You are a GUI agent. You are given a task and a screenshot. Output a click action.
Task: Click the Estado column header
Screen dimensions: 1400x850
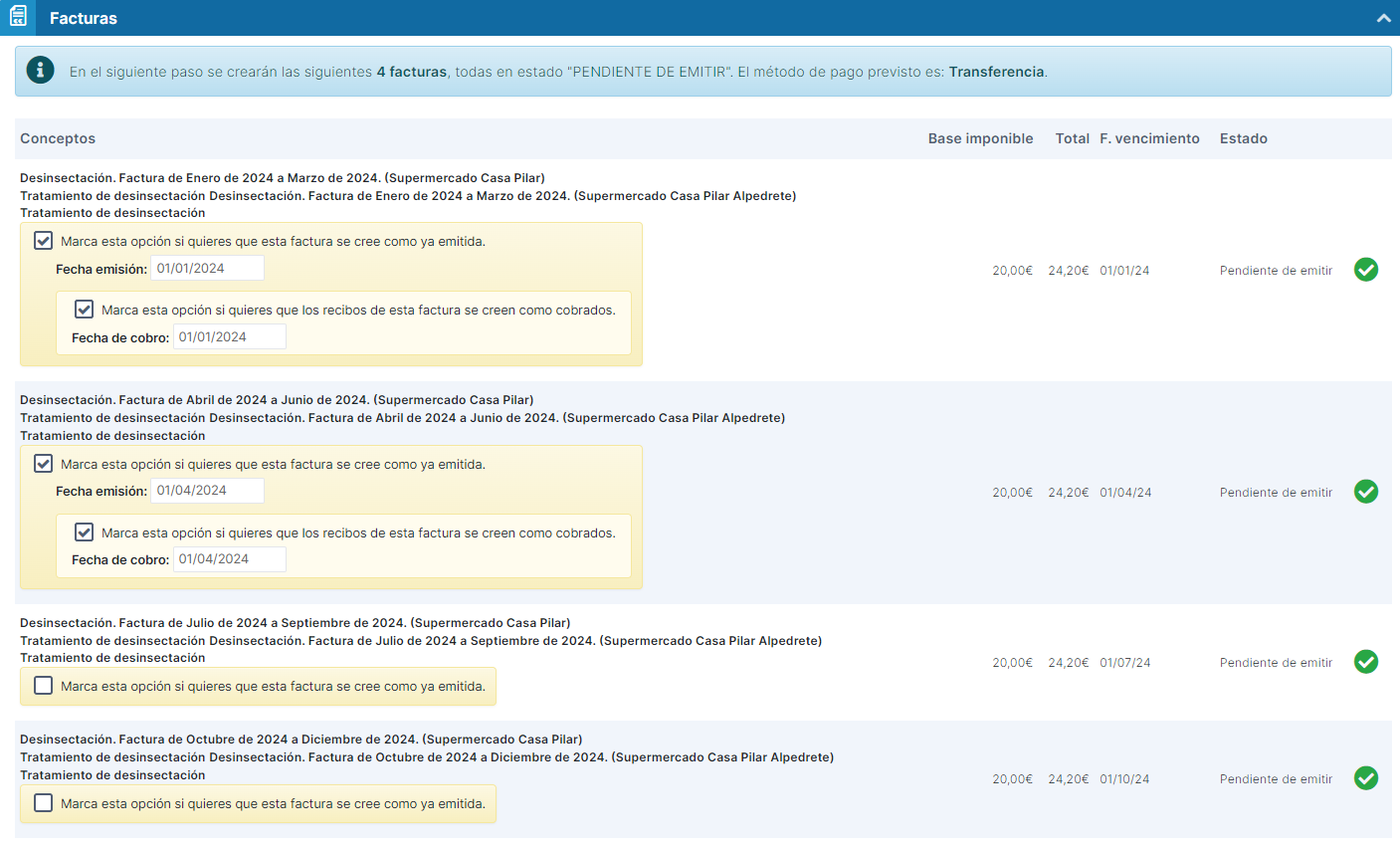click(1243, 138)
